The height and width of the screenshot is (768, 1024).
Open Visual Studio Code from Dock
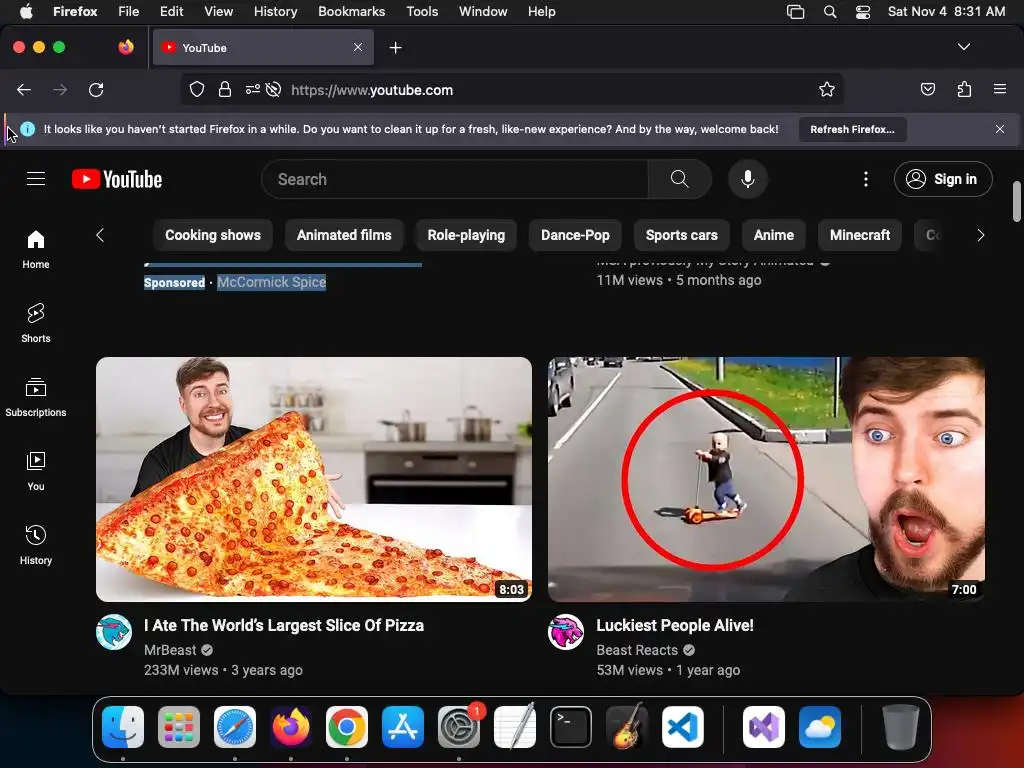click(x=682, y=727)
